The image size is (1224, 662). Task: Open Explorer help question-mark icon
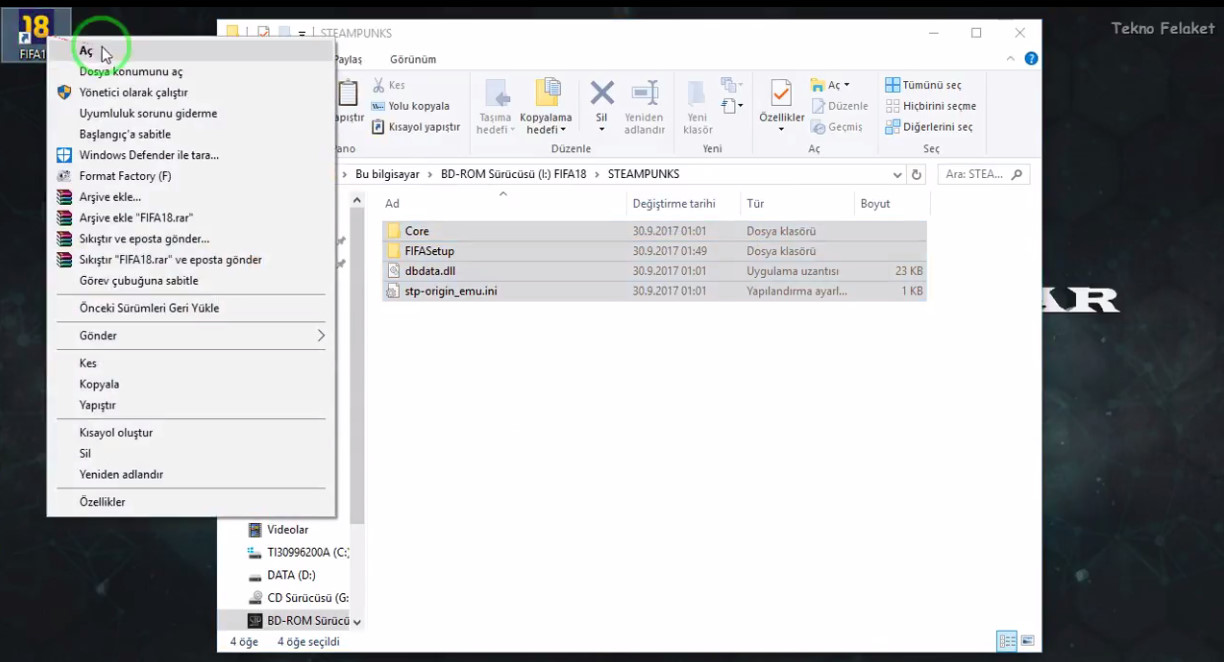(x=1031, y=59)
